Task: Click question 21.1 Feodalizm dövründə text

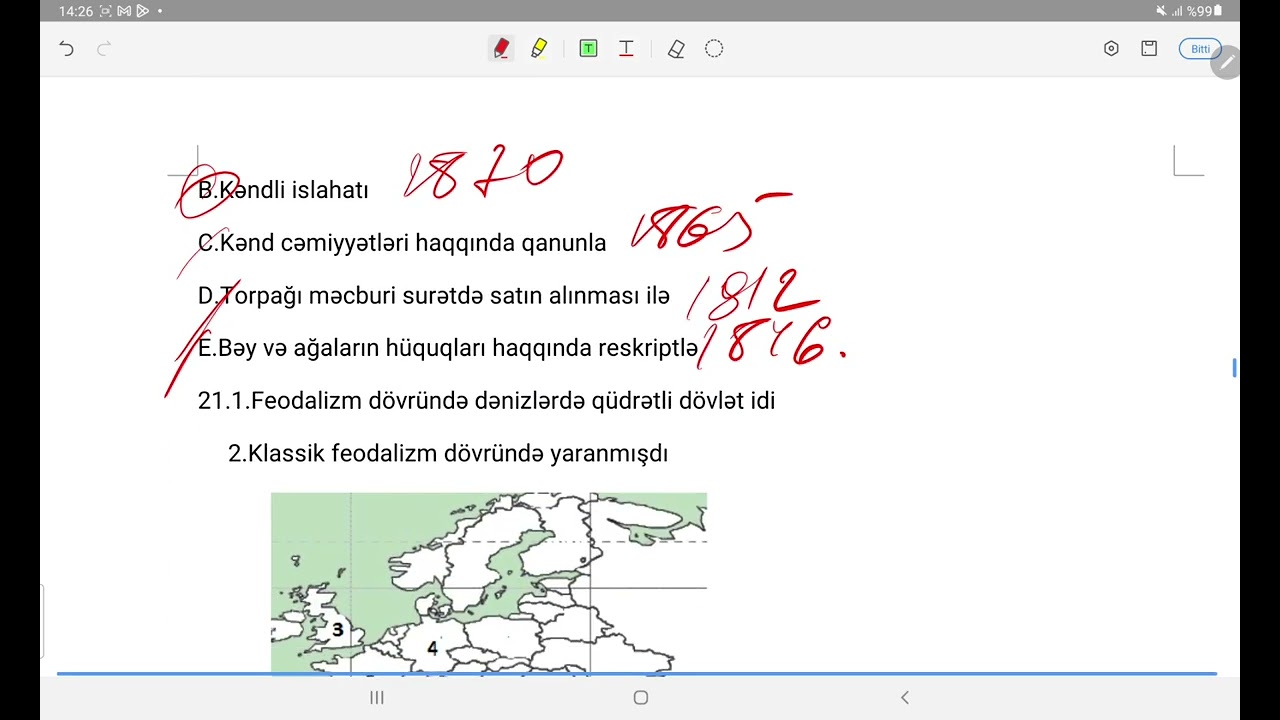Action: pyautogui.click(x=486, y=401)
